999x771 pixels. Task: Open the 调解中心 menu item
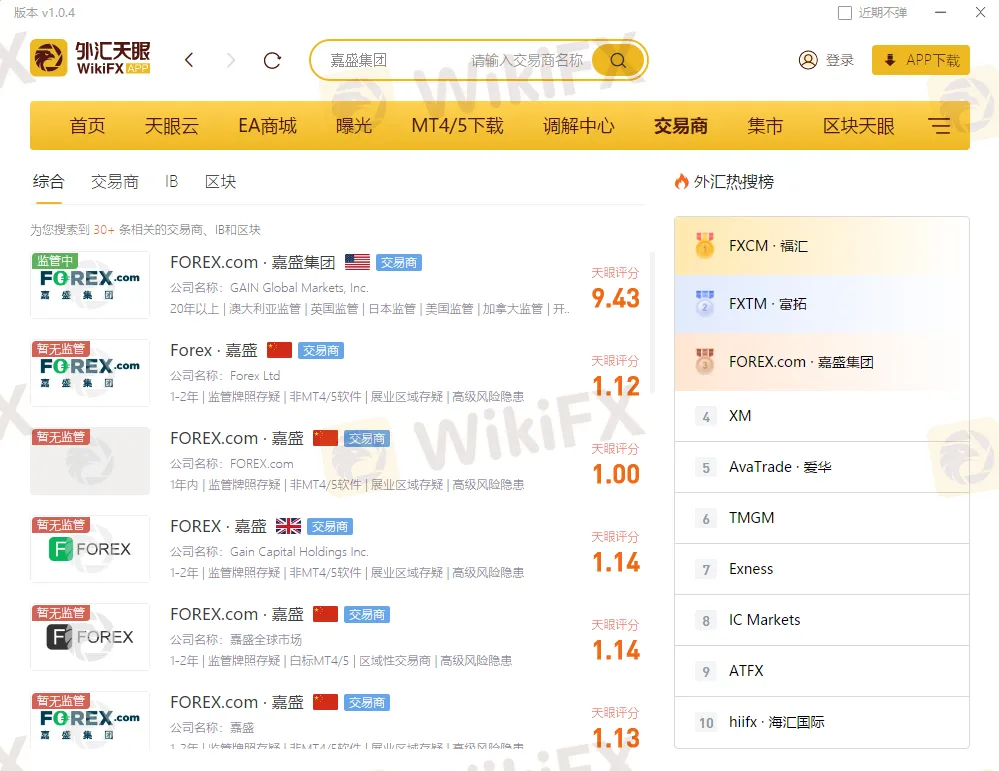point(577,125)
